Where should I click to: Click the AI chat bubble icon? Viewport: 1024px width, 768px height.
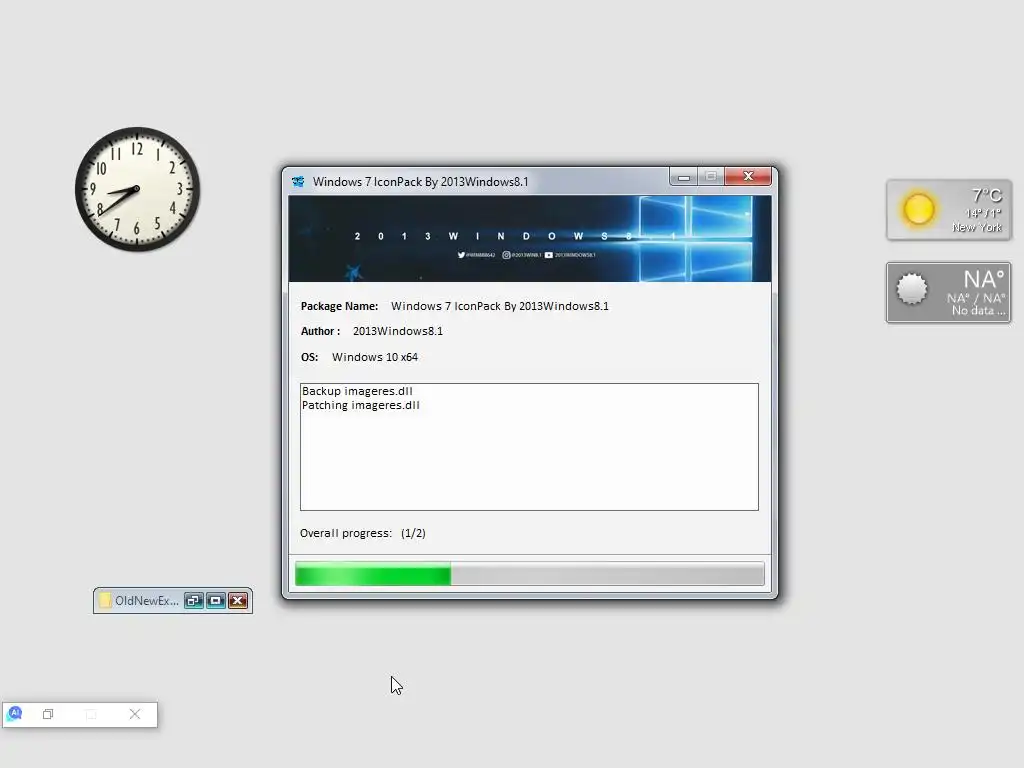[x=15, y=713]
